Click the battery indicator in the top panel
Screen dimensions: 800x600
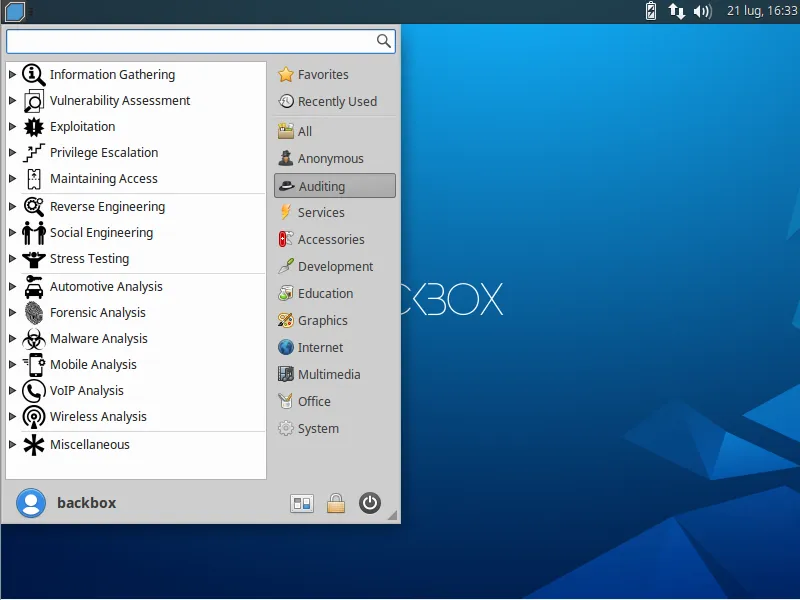pyautogui.click(x=651, y=11)
